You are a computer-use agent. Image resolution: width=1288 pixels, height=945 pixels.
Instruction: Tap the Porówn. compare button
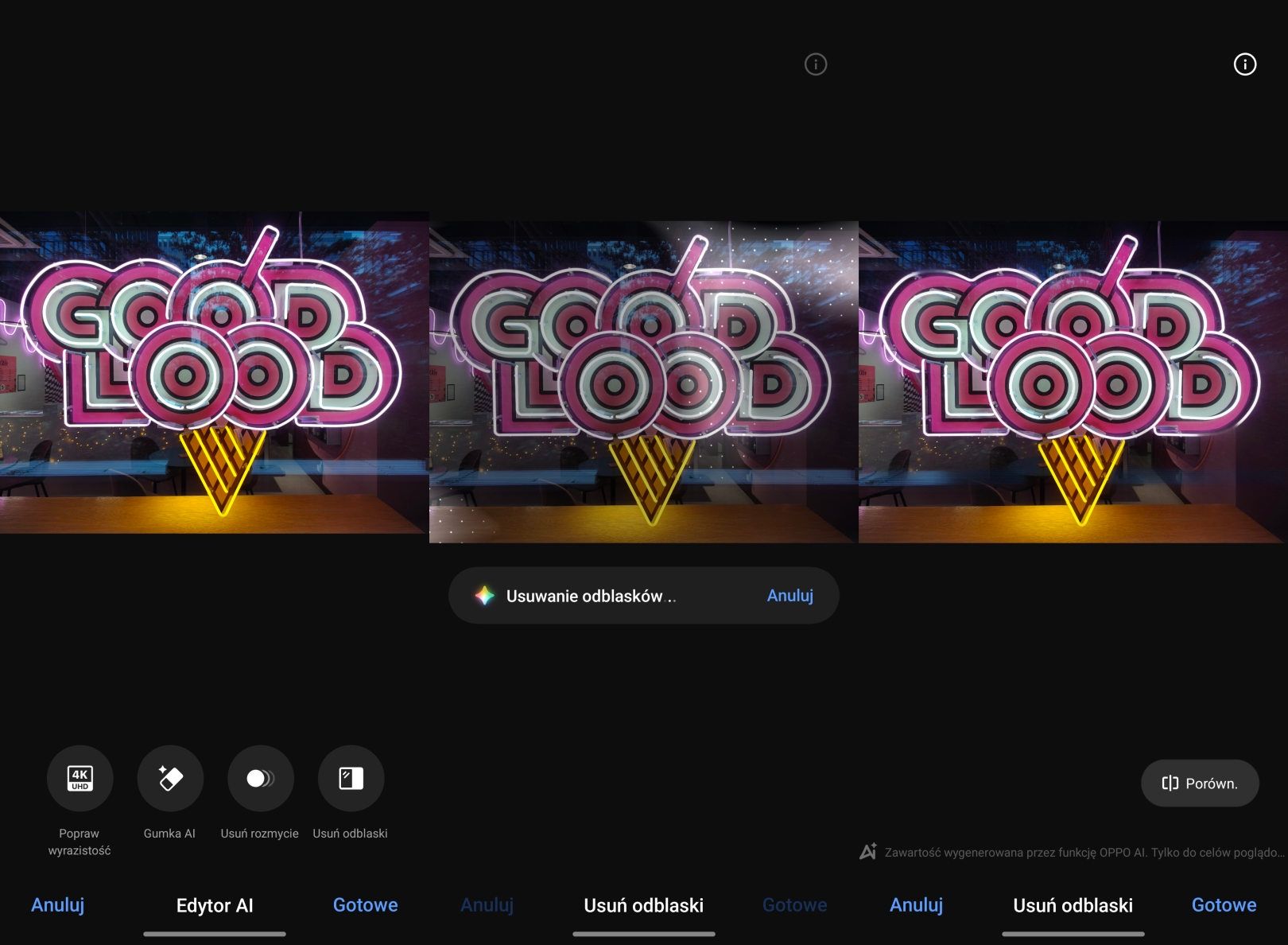1200,784
